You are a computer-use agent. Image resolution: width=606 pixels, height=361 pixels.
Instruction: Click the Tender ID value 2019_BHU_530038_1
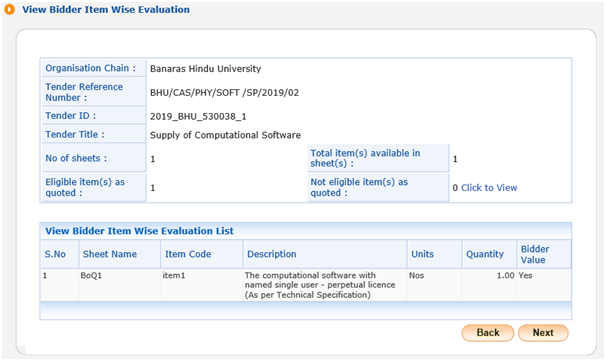point(198,116)
